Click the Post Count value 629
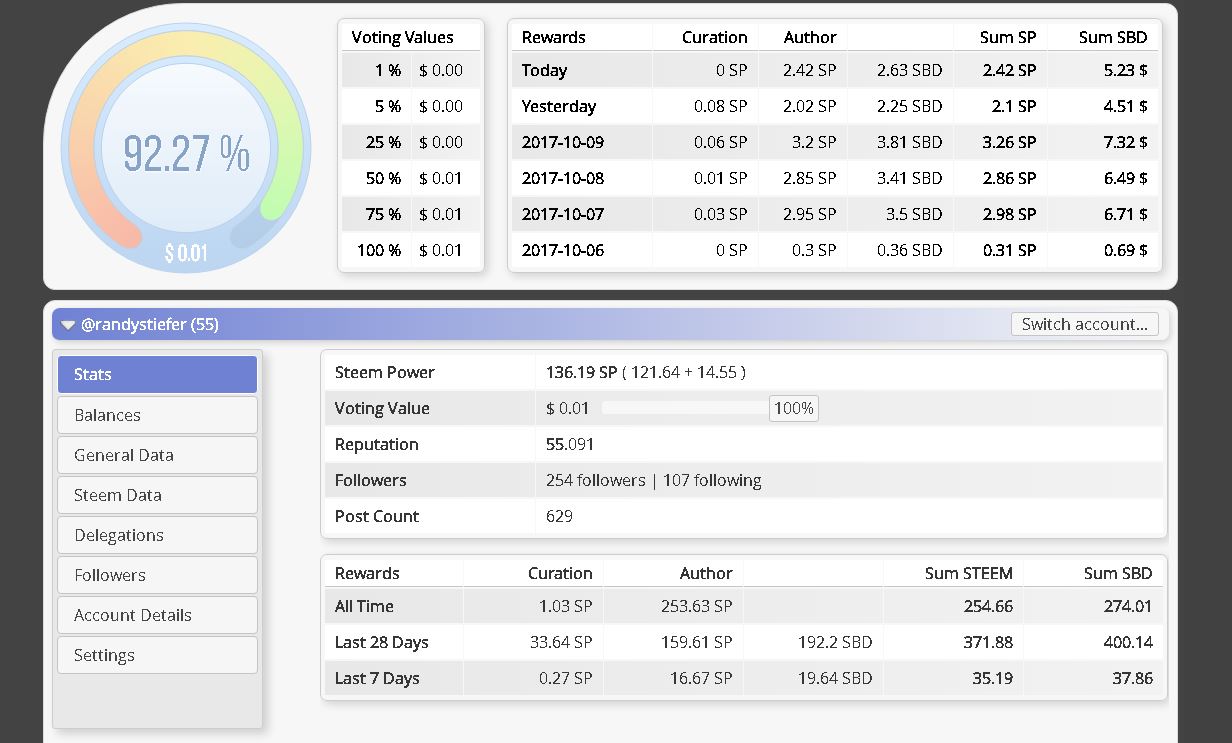1232x743 pixels. coord(559,516)
